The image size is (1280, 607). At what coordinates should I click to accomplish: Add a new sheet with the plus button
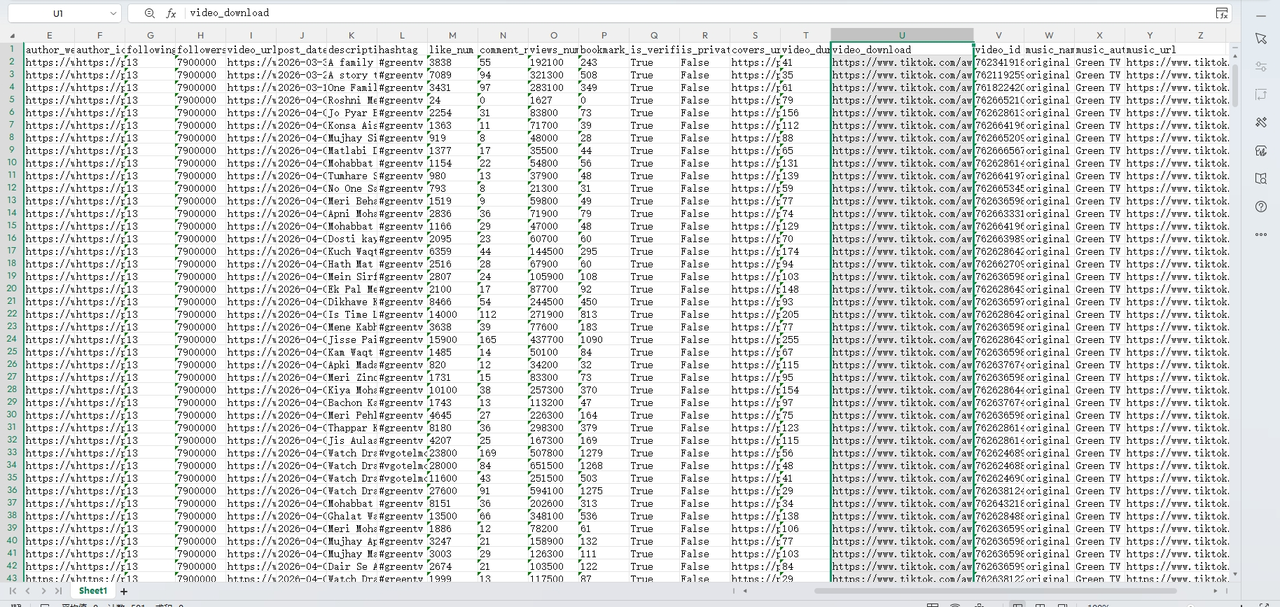(x=124, y=591)
